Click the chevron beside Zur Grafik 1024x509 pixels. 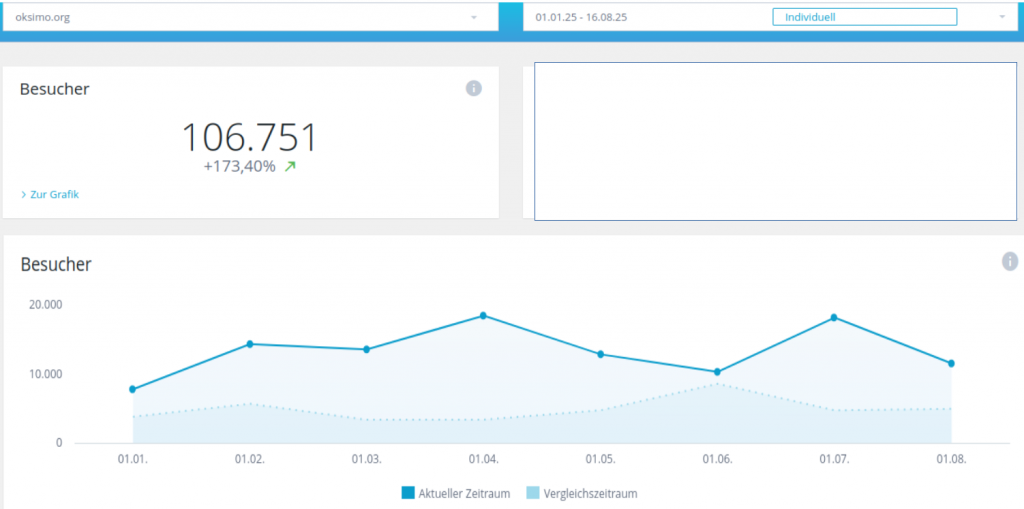tap(23, 195)
